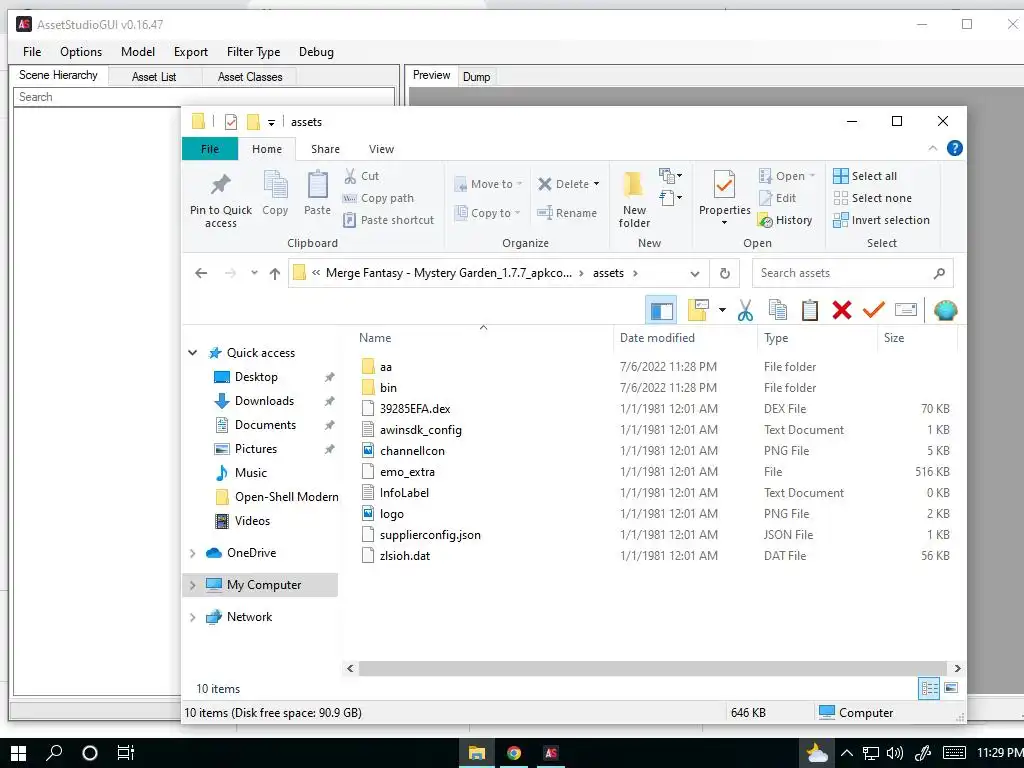The image size is (1024, 768).
Task: Click the rename toolbar icon
Action: [906, 310]
